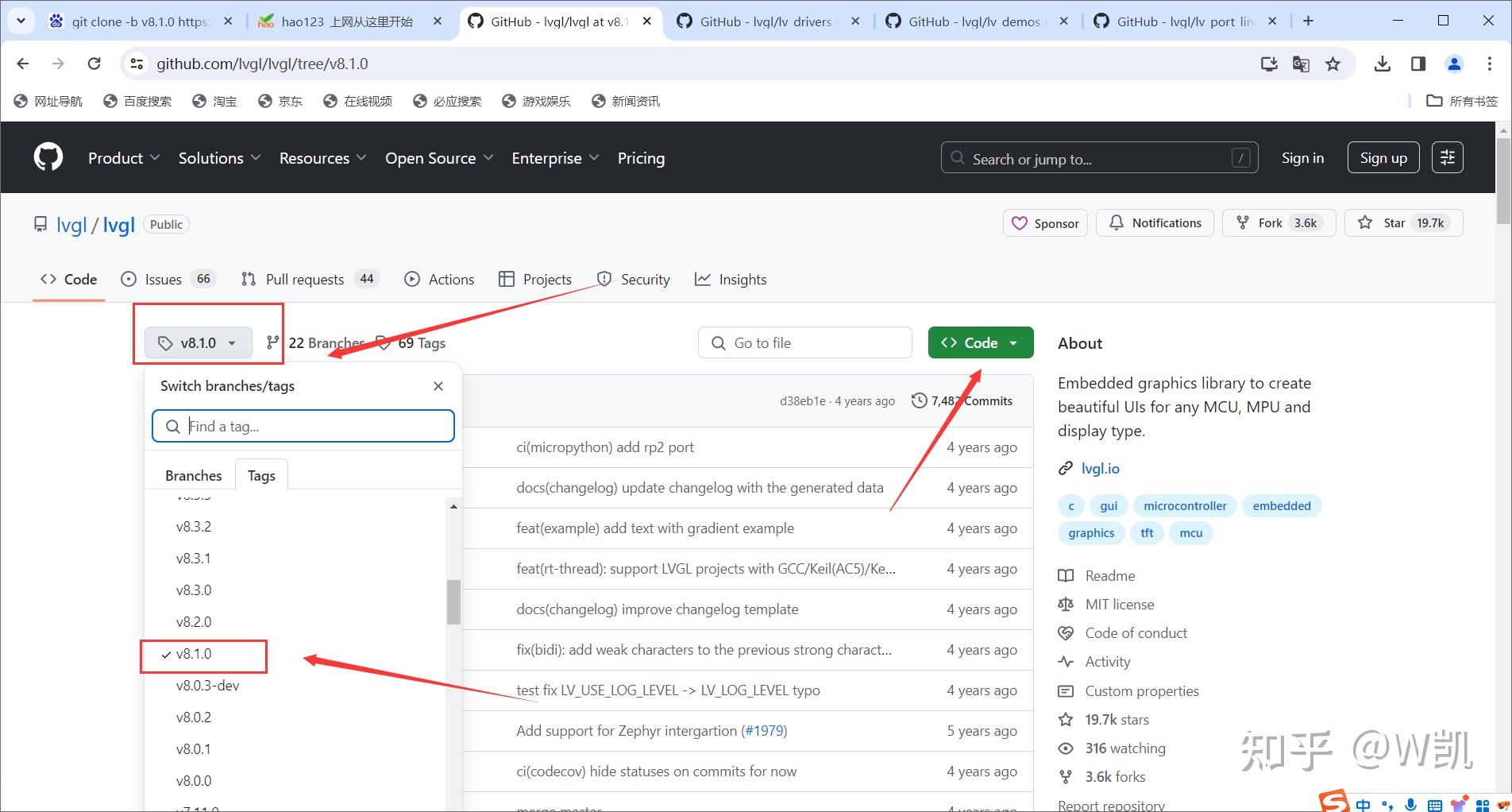Viewport: 1512px width, 812px height.
Task: Expand the v8.1.0 branch/tag selector
Action: tap(198, 343)
